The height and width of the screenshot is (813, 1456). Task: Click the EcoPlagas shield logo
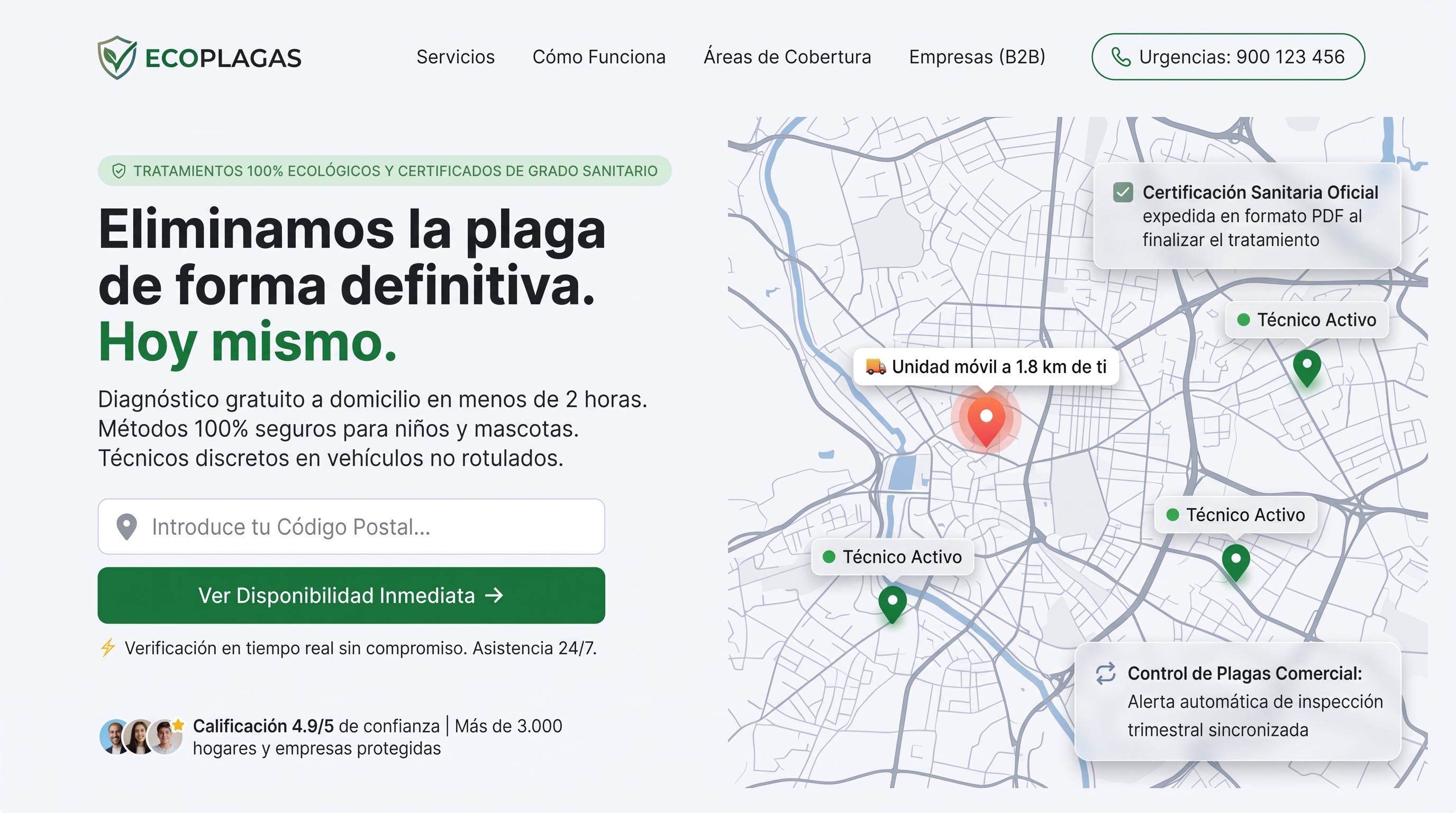tap(117, 57)
